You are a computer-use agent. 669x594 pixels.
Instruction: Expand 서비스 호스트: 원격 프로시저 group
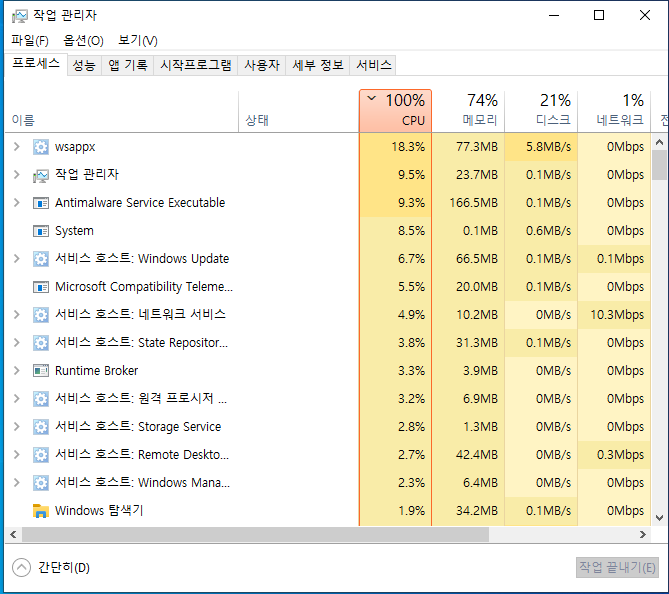[17, 399]
